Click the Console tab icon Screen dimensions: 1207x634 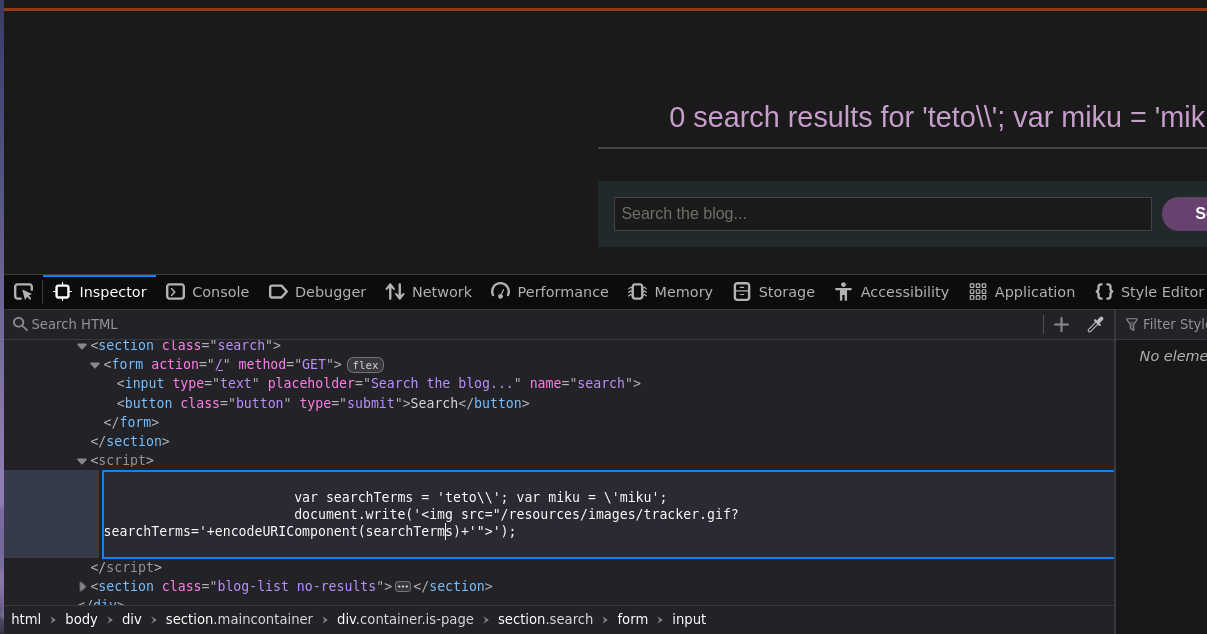click(175, 292)
